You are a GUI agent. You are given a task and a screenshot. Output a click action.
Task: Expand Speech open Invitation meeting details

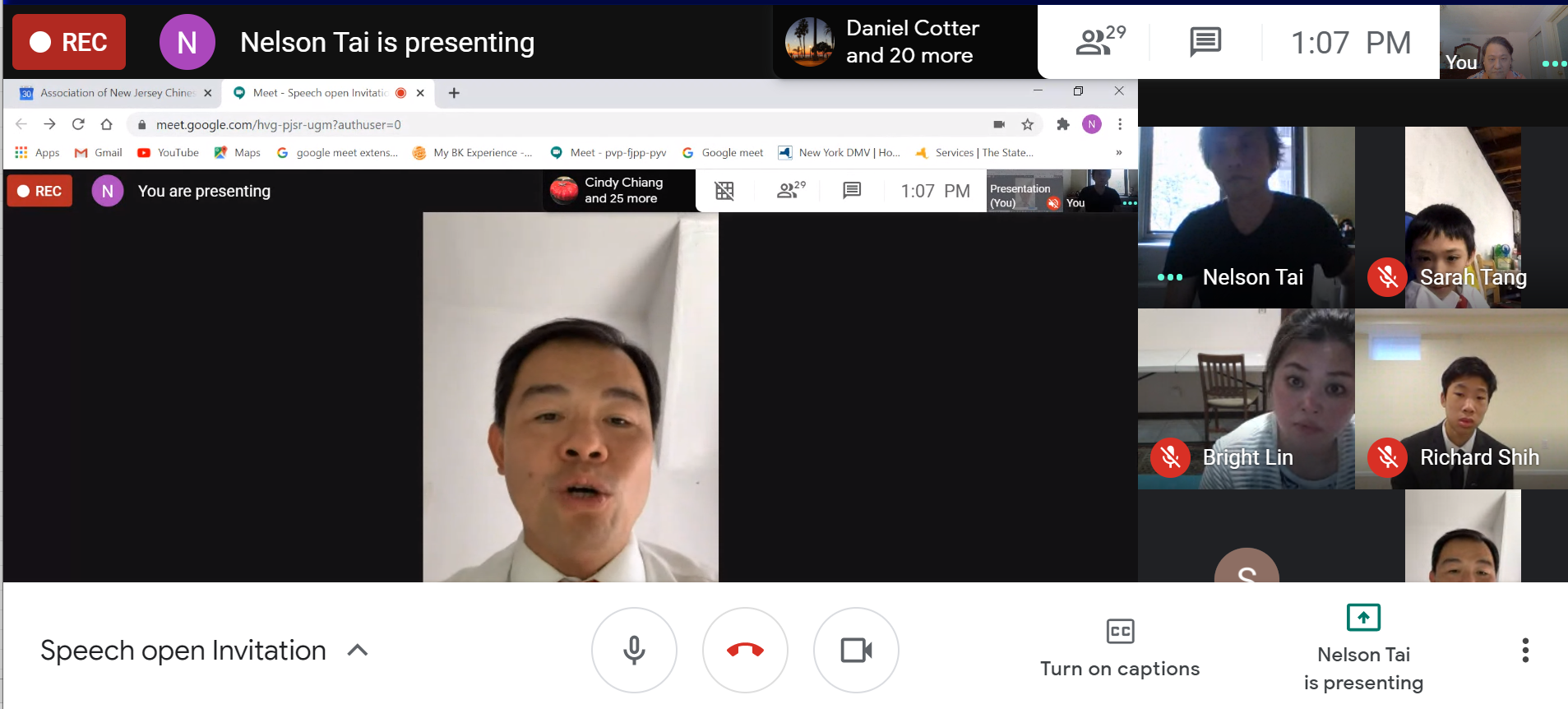tap(358, 651)
